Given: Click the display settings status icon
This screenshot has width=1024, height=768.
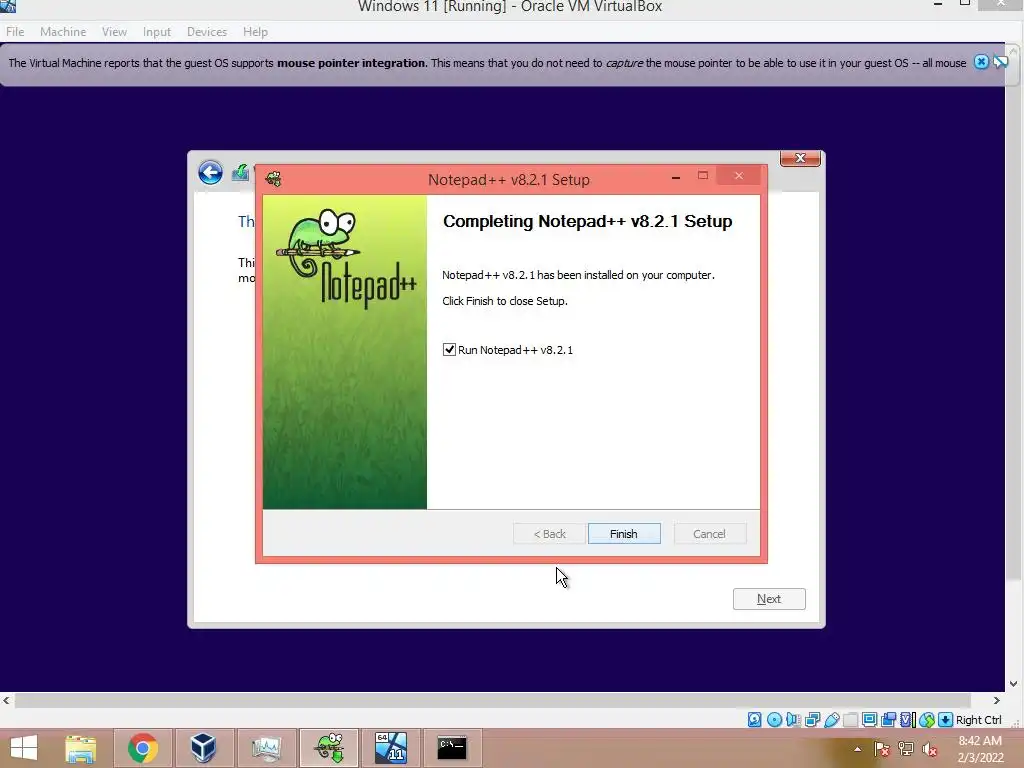Looking at the screenshot, I should pyautogui.click(x=869, y=720).
